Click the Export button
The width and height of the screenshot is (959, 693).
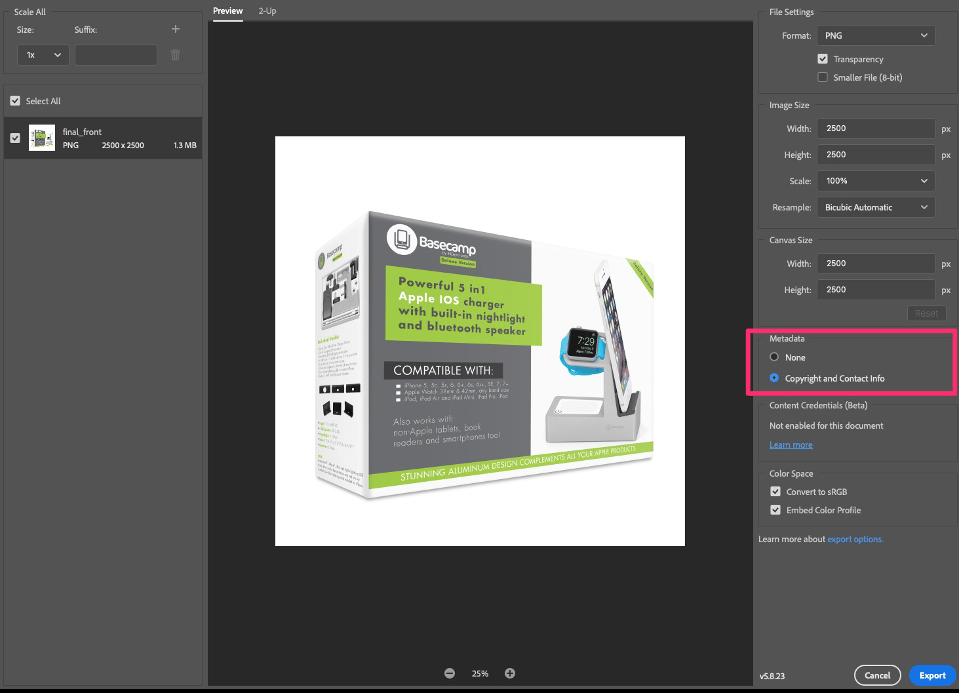933,675
